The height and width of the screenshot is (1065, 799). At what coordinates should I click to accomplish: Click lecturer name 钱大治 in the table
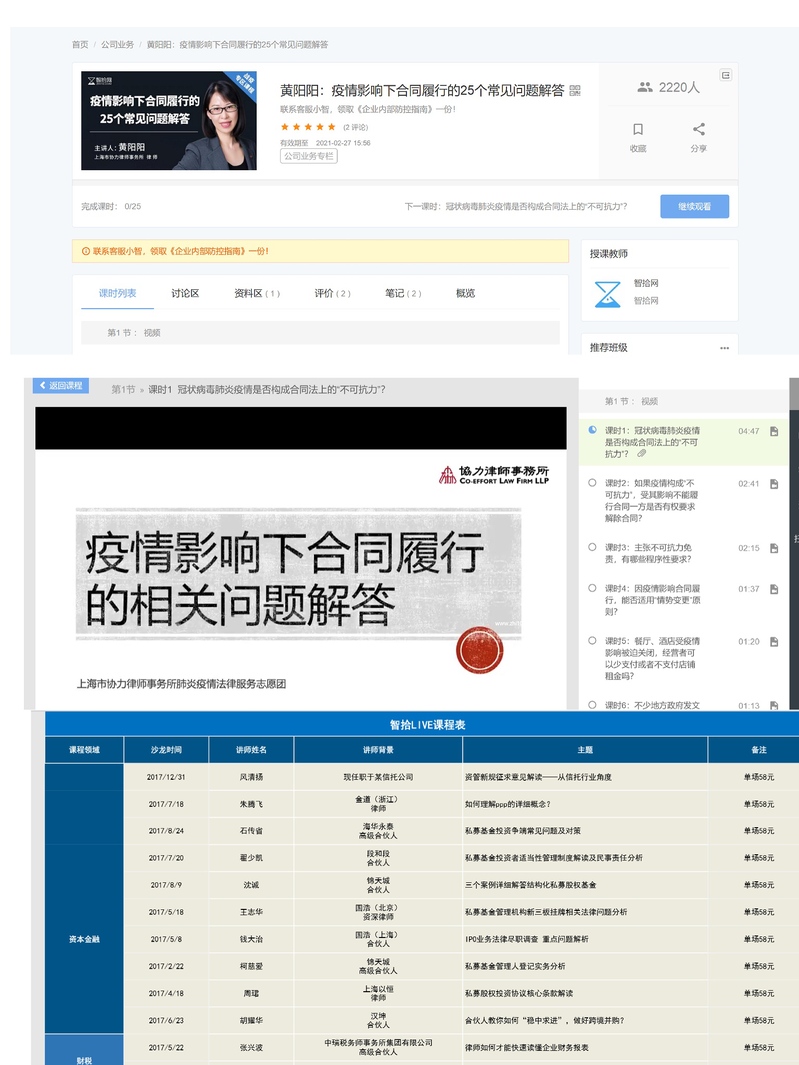pos(251,939)
